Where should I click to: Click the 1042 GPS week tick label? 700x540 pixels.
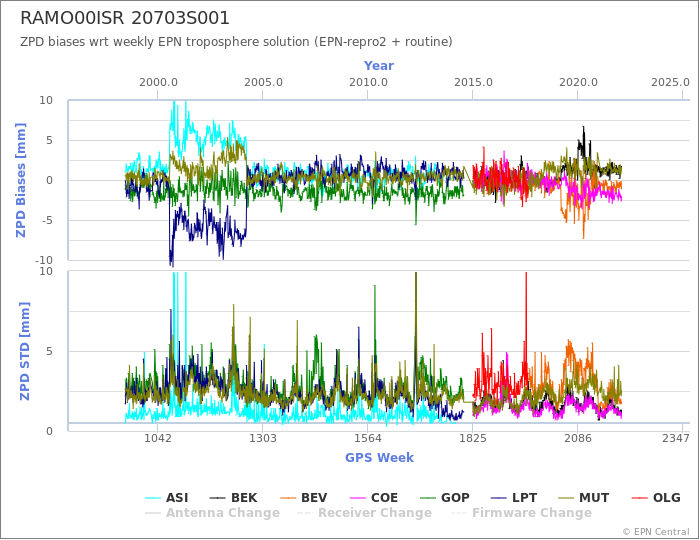click(158, 438)
